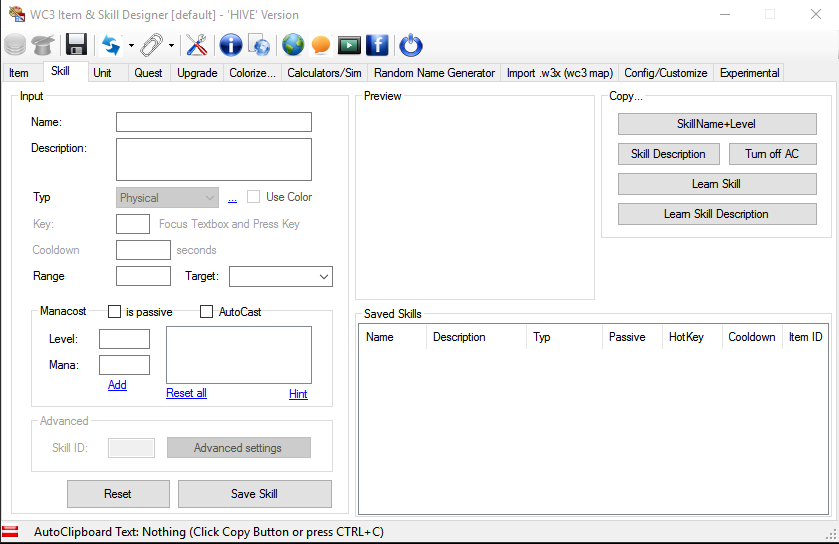Focus the Range input field

click(143, 276)
